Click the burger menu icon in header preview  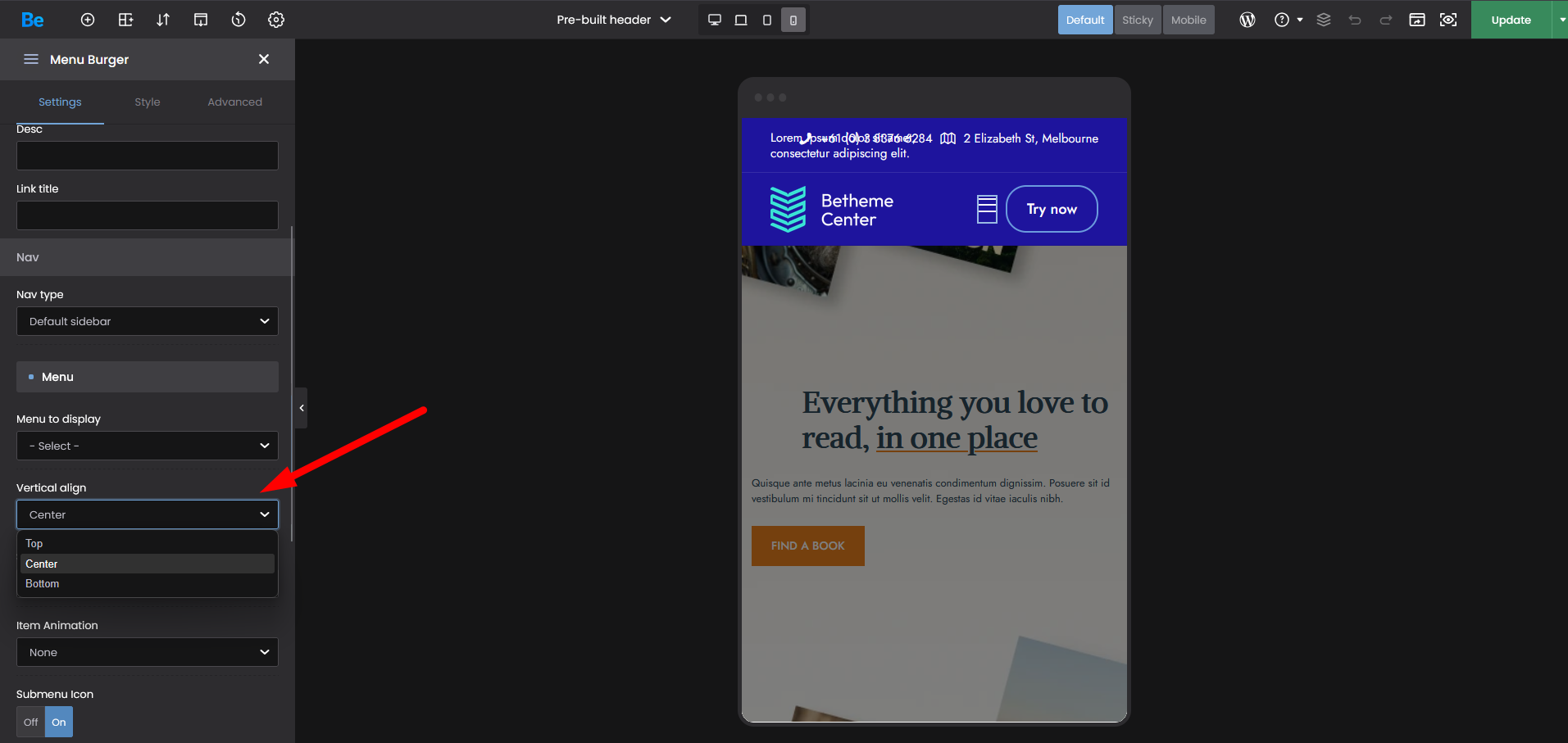[x=987, y=209]
